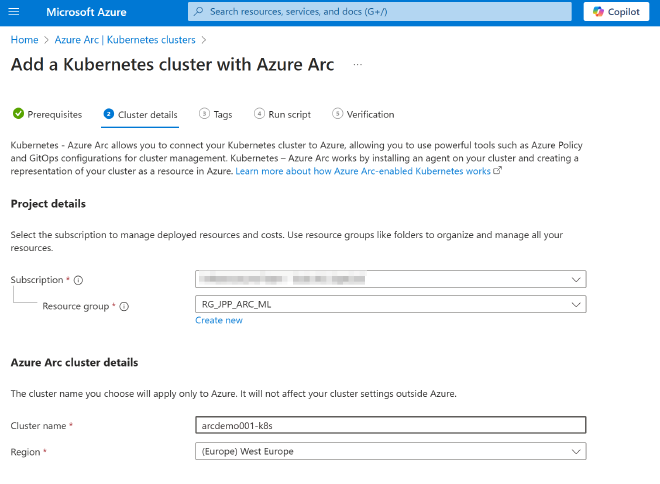Viewport: 660px width, 484px height.
Task: Show the Subscription info tooltip icon
Action: (x=78, y=280)
